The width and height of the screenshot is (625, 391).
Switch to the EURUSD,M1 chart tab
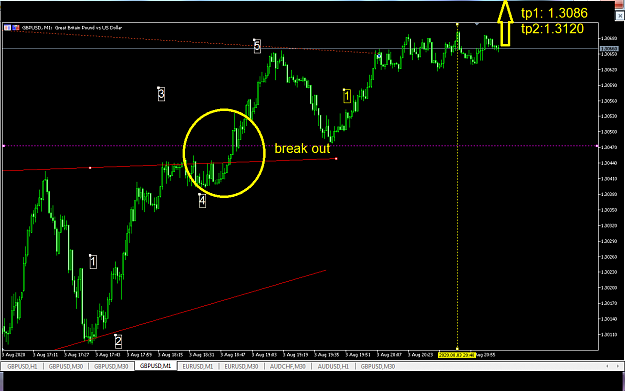tap(198, 366)
